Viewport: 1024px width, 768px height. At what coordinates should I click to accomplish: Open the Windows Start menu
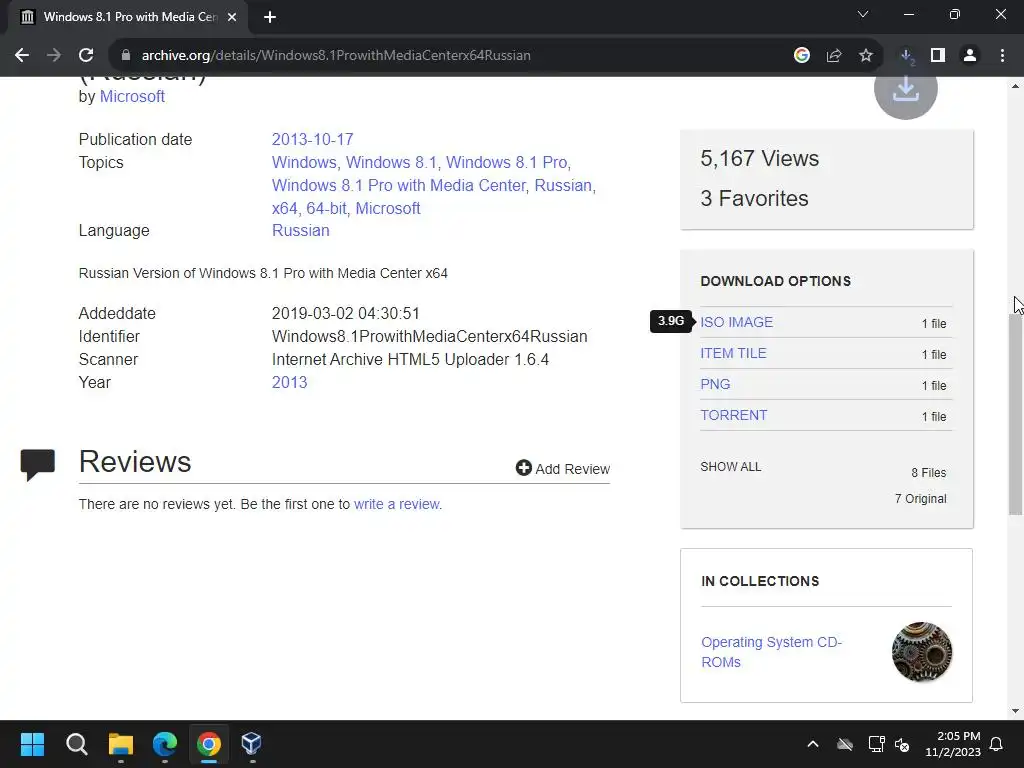pyautogui.click(x=32, y=744)
